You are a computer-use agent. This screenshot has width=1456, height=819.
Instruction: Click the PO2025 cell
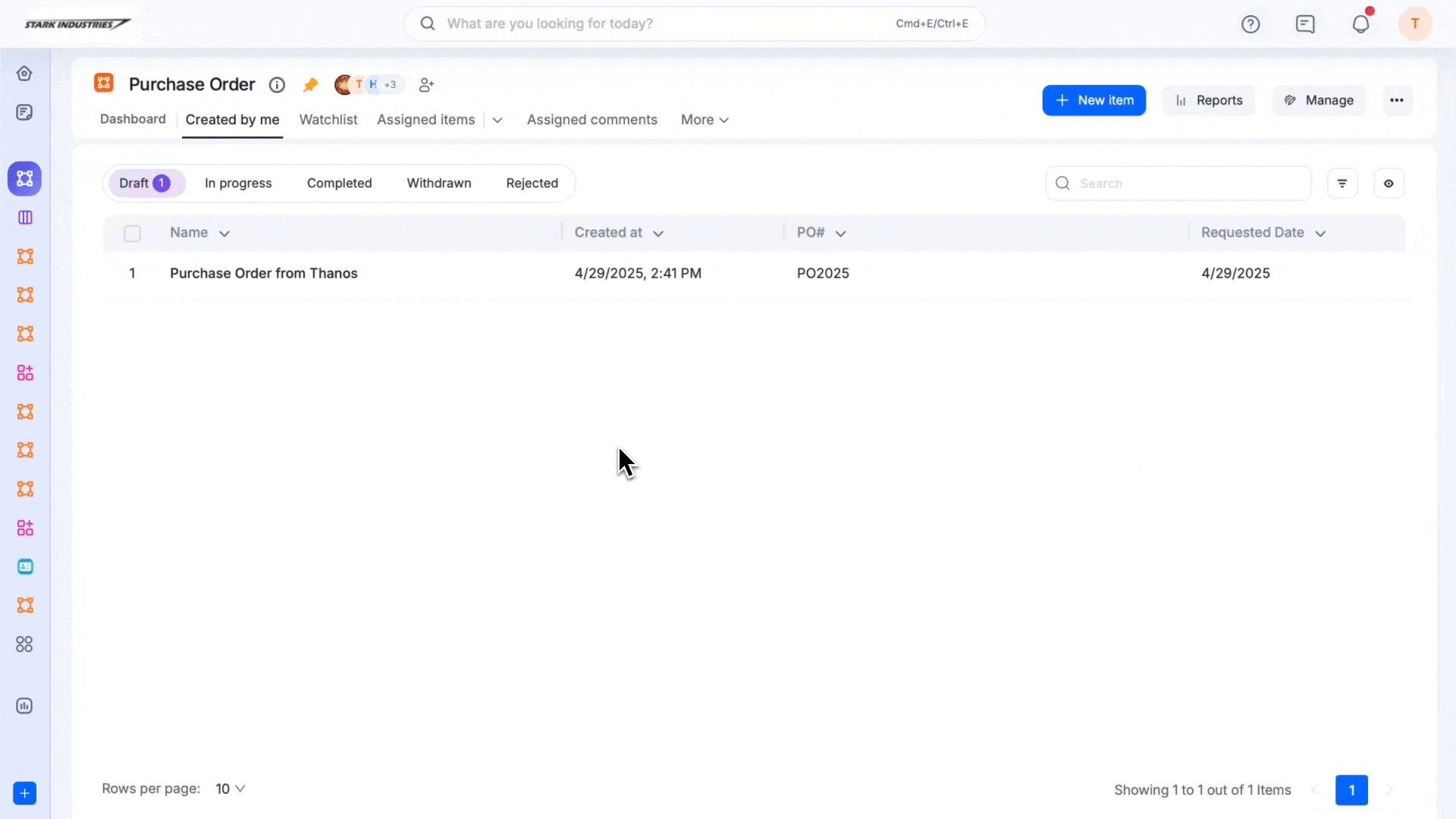pos(823,273)
